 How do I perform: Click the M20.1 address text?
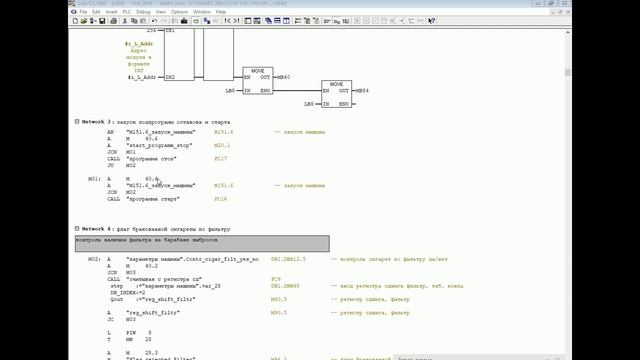(x=222, y=145)
